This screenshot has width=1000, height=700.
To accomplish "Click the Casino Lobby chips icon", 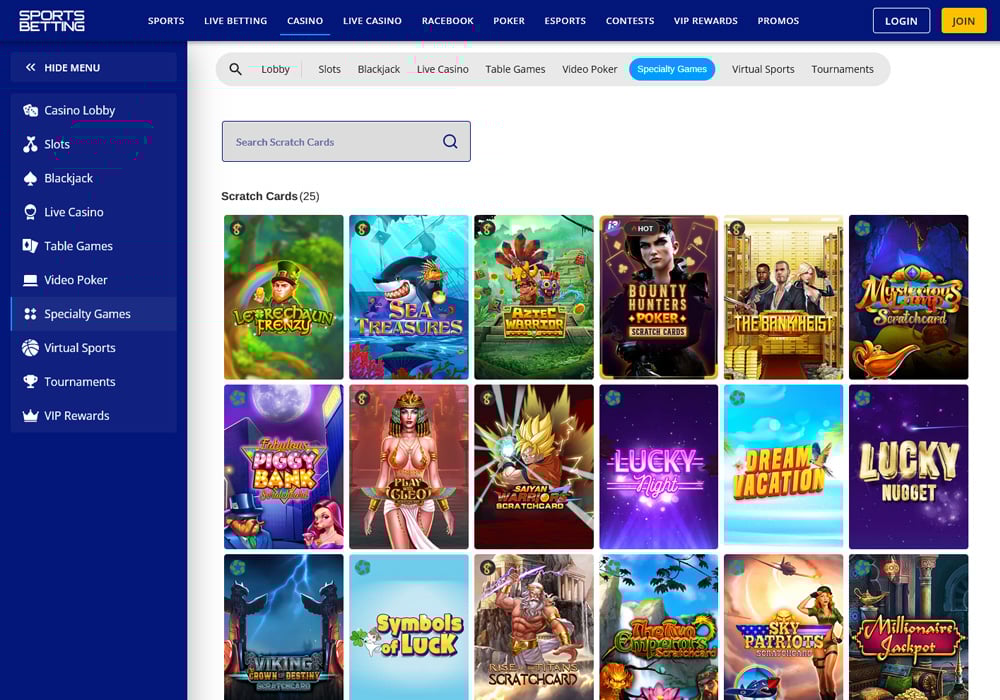I will point(30,110).
